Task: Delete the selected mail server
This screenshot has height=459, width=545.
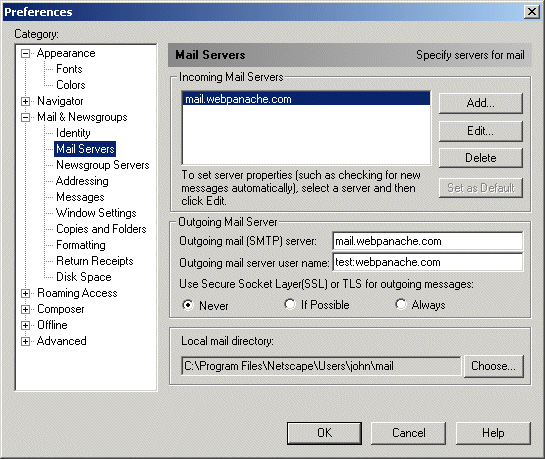Action: click(481, 158)
